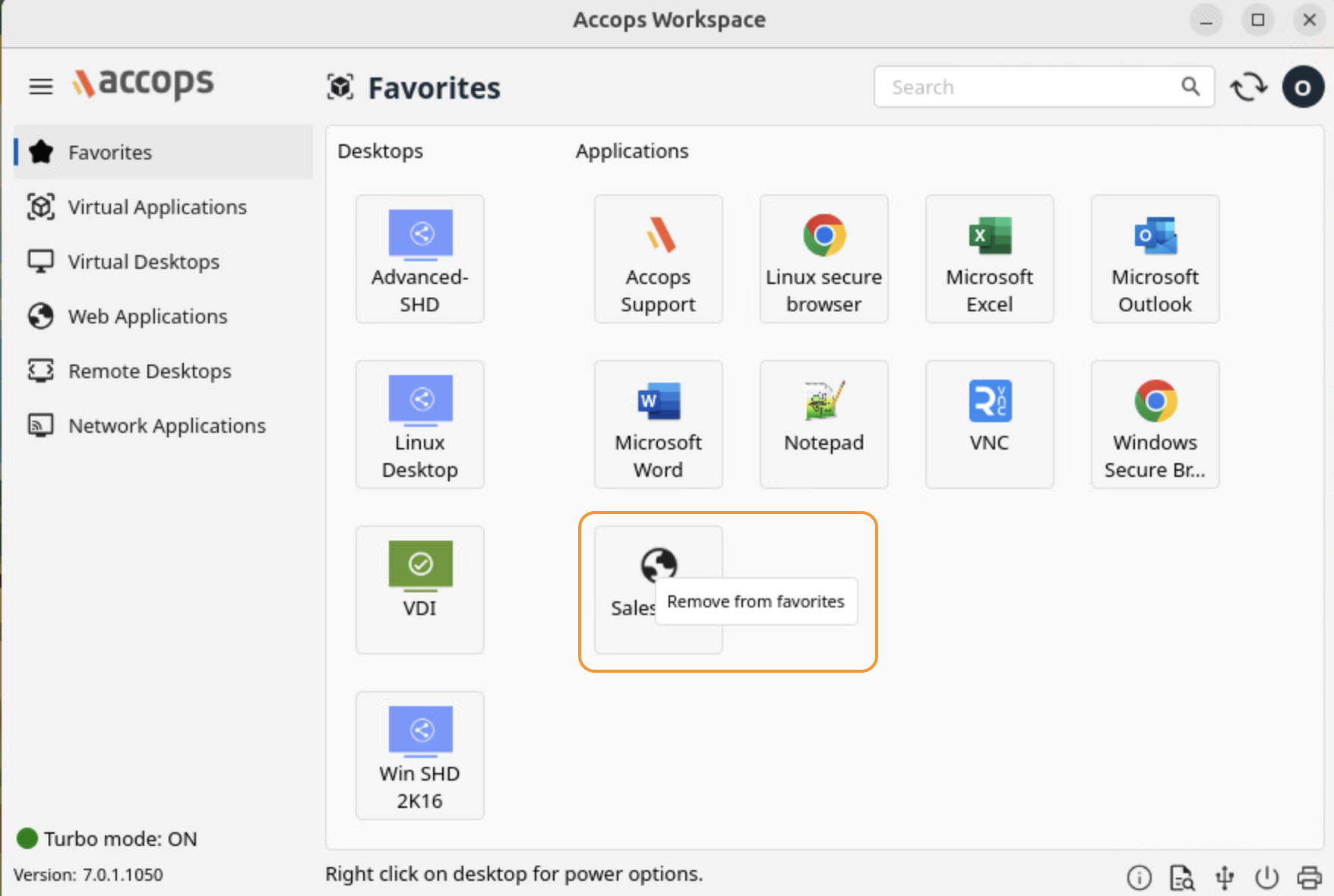
Task: Click the log viewer document icon
Action: [1181, 877]
